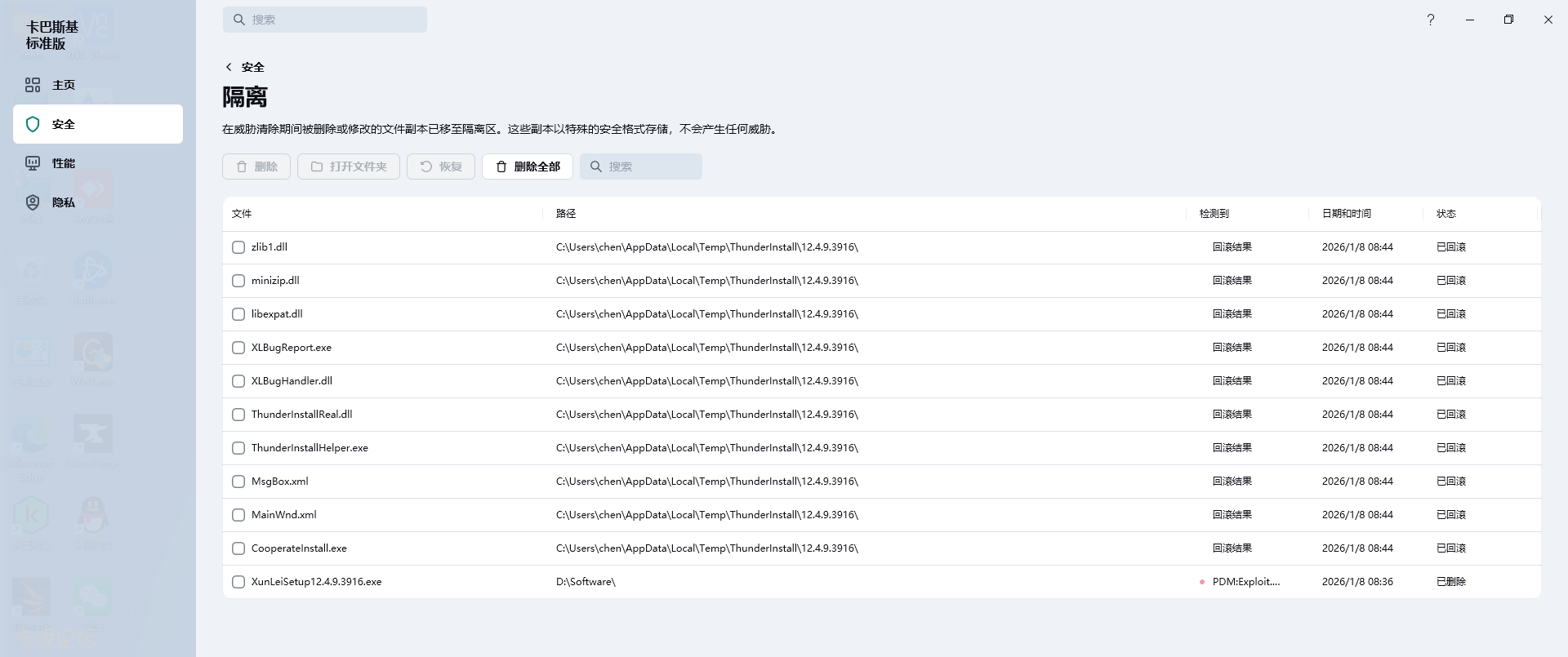Open the 隐私 section in sidebar
1568x657 pixels.
click(x=64, y=202)
